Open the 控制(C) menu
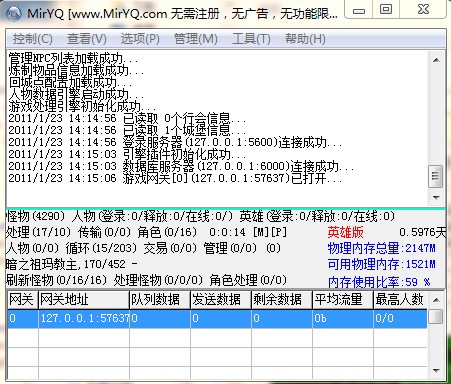The height and width of the screenshot is (384, 451). point(33,39)
